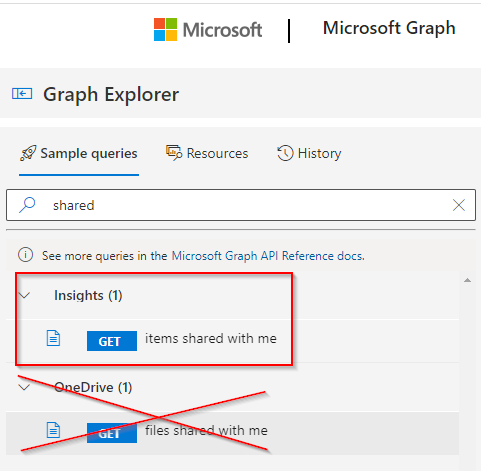Collapse the OneDrive (1) chevron
This screenshot has height=471, width=481.
click(24, 387)
